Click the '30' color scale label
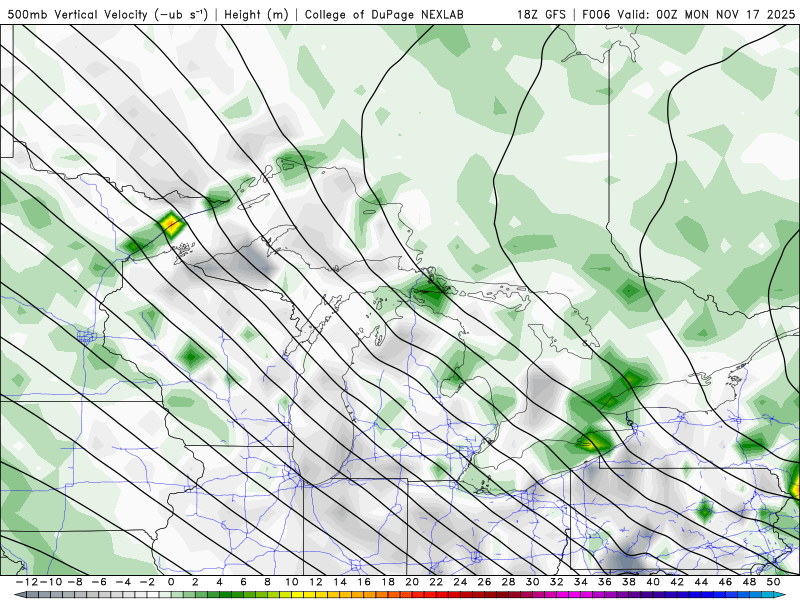Screen dimensions: 800x600 (x=533, y=582)
